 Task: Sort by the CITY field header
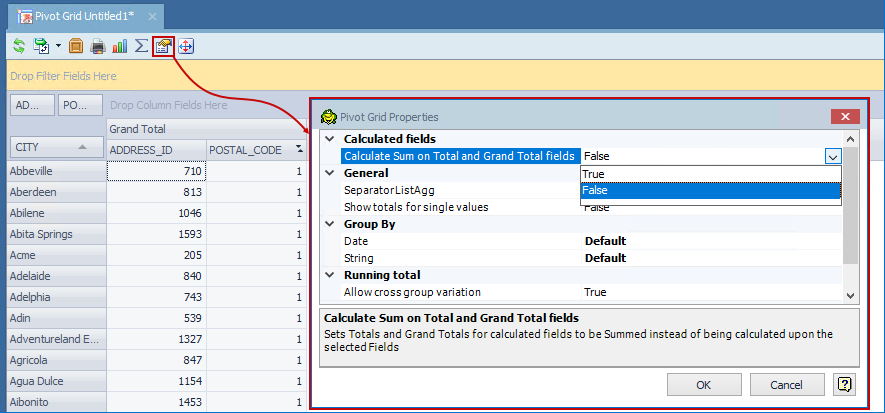[x=56, y=148]
